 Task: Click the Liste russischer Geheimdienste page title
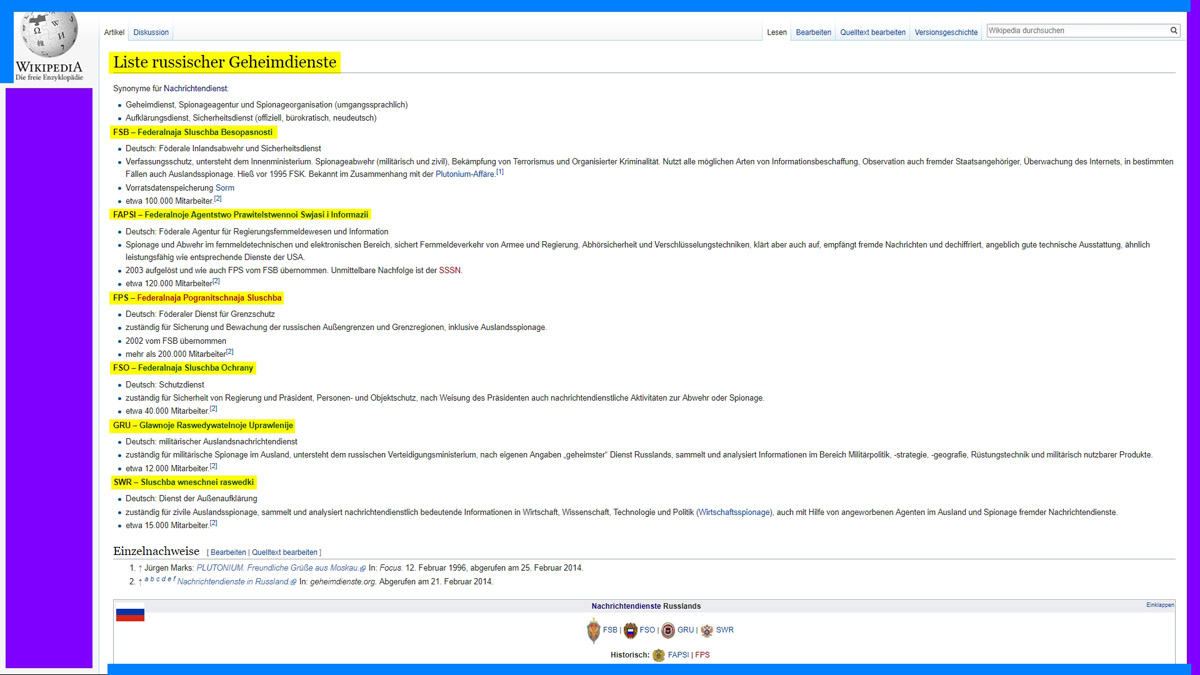[x=225, y=62]
